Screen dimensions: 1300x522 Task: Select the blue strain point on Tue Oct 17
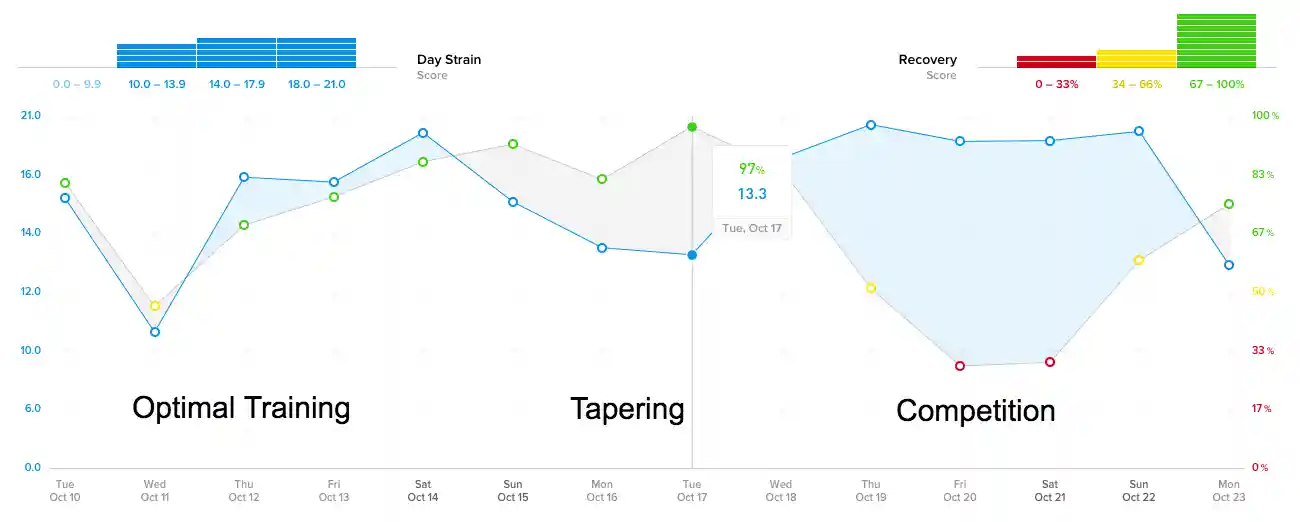pyautogui.click(x=692, y=255)
